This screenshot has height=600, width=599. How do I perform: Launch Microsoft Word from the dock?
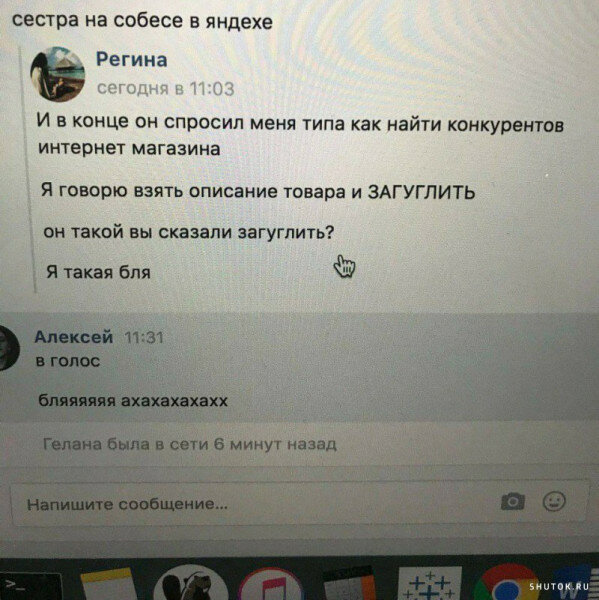[x=576, y=584]
